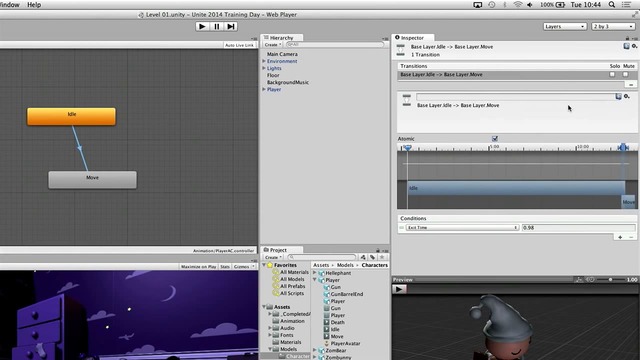The width and height of the screenshot is (640, 360).
Task: Open Exit Time condition dropdown
Action: point(462,228)
